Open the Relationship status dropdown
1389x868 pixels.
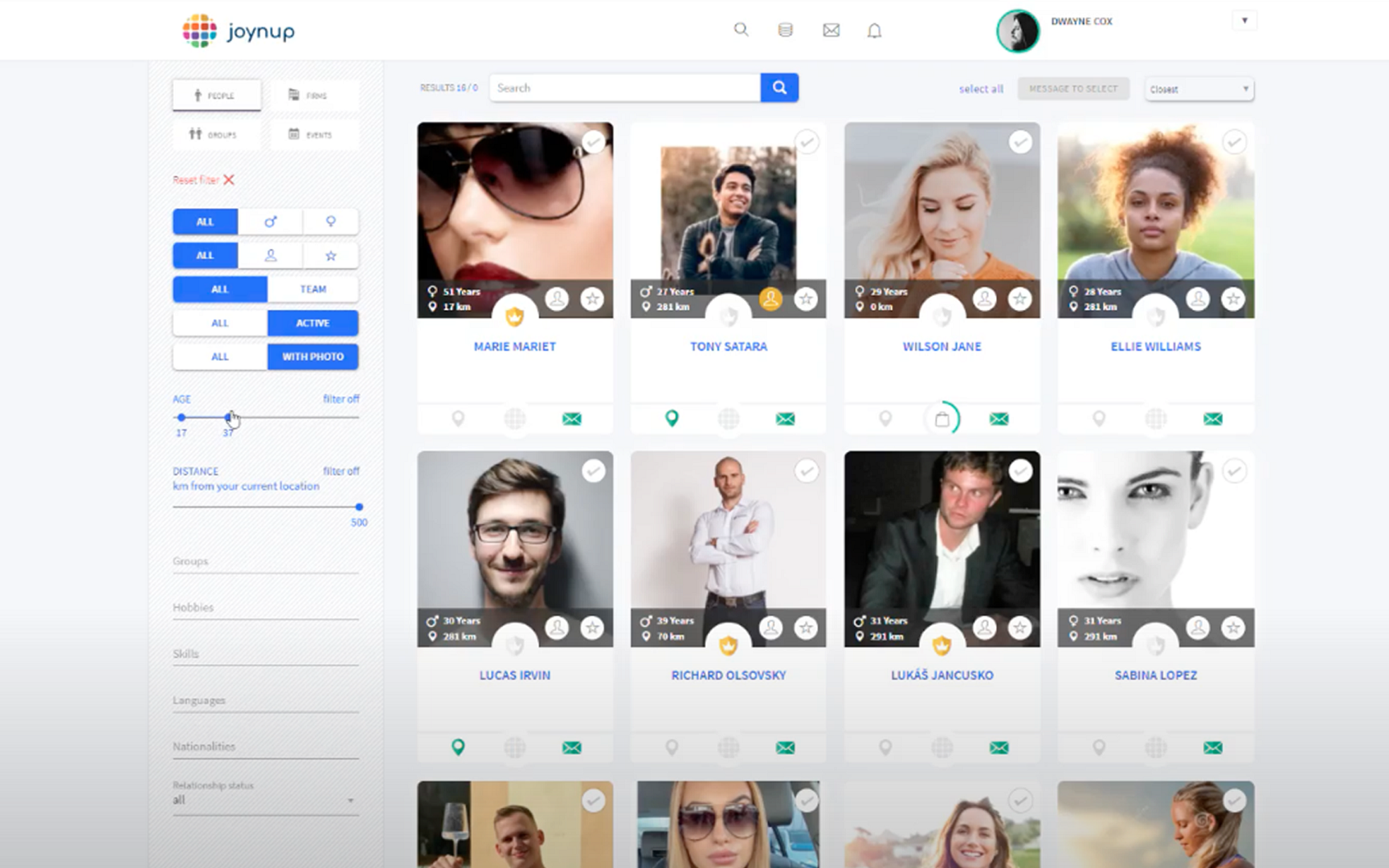[x=265, y=798]
